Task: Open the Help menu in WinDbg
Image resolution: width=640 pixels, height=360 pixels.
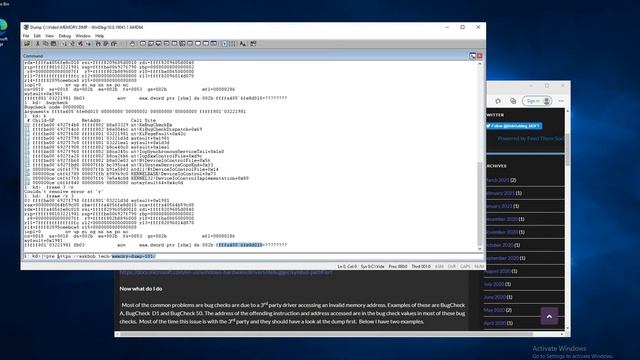Action: point(100,36)
